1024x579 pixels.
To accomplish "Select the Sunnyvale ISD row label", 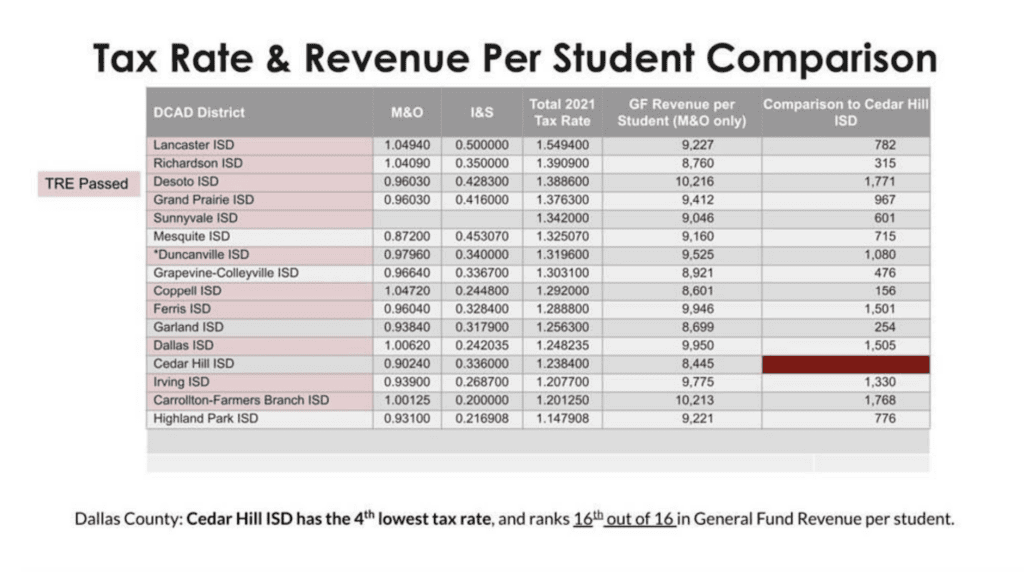I will (195, 217).
